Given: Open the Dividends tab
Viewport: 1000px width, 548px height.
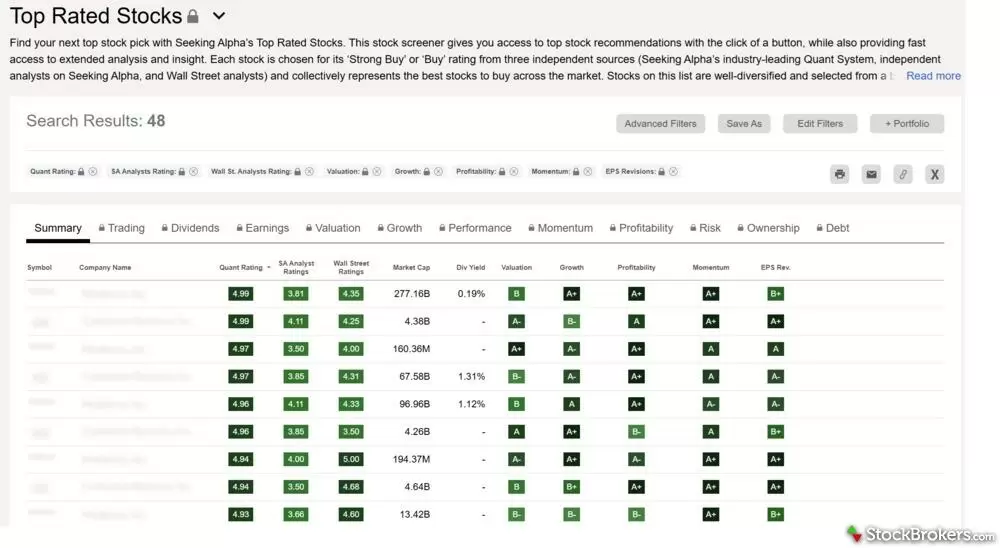Looking at the screenshot, I should (x=190, y=228).
